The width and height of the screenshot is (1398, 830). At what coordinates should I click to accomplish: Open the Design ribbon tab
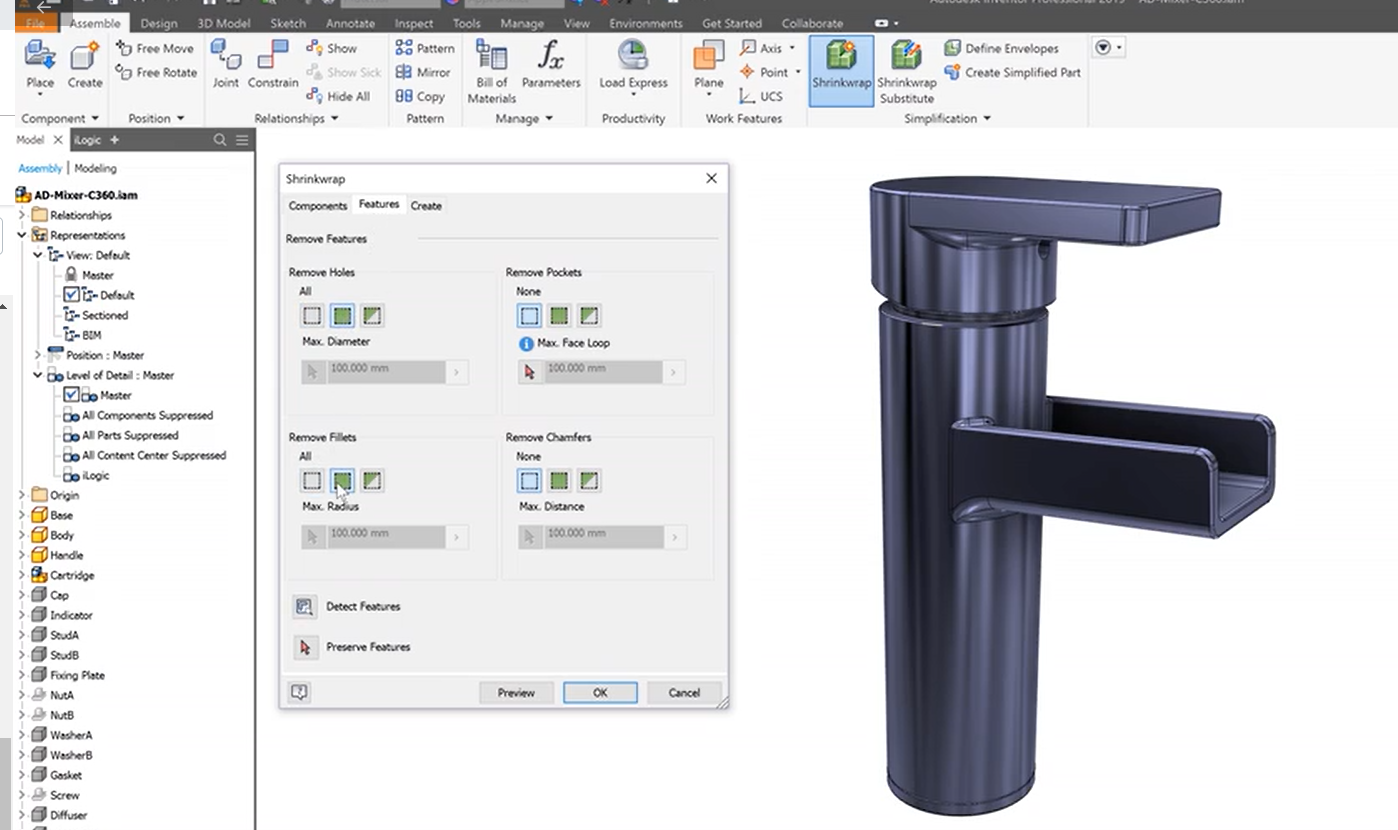click(x=158, y=23)
